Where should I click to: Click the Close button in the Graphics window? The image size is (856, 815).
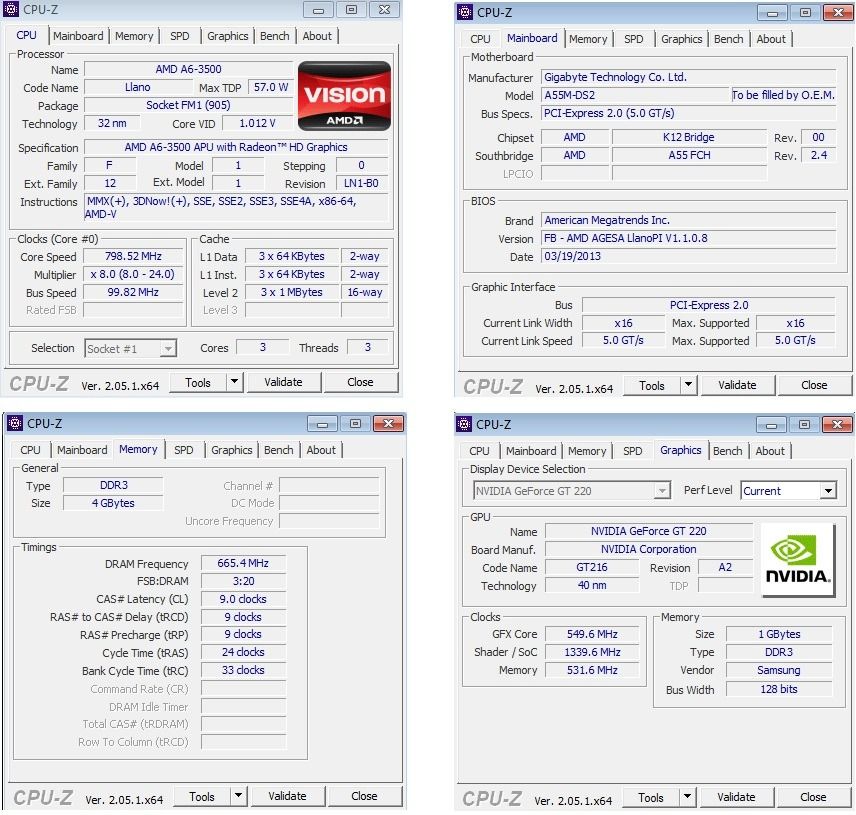813,797
